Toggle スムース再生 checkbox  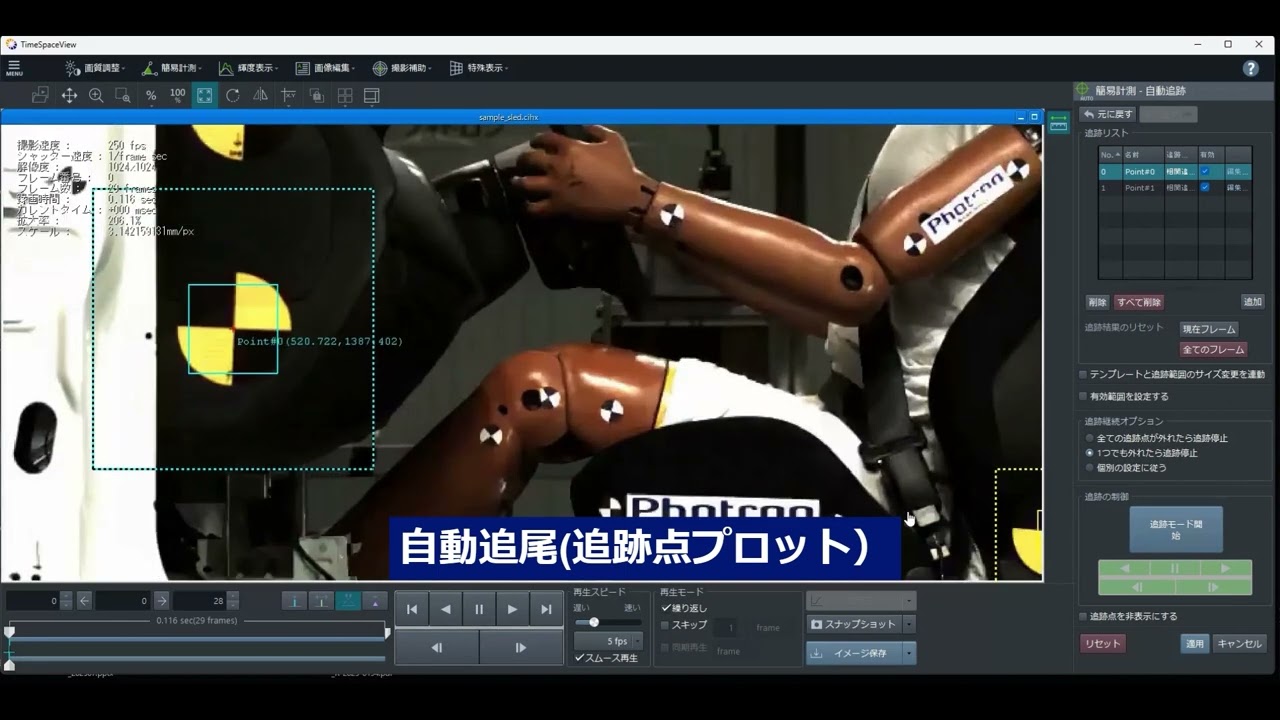point(580,657)
